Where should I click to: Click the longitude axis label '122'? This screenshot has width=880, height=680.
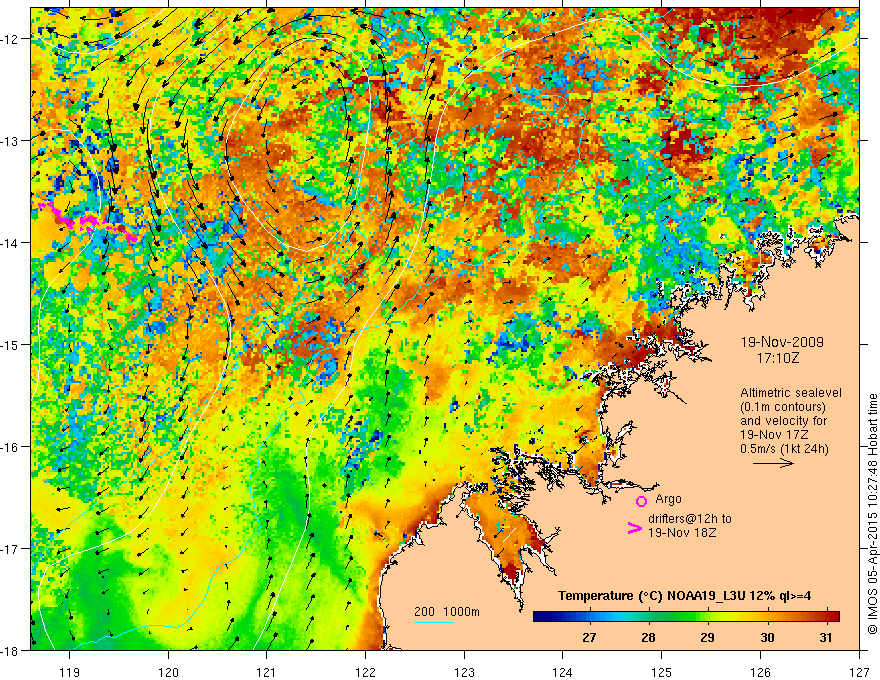365,672
